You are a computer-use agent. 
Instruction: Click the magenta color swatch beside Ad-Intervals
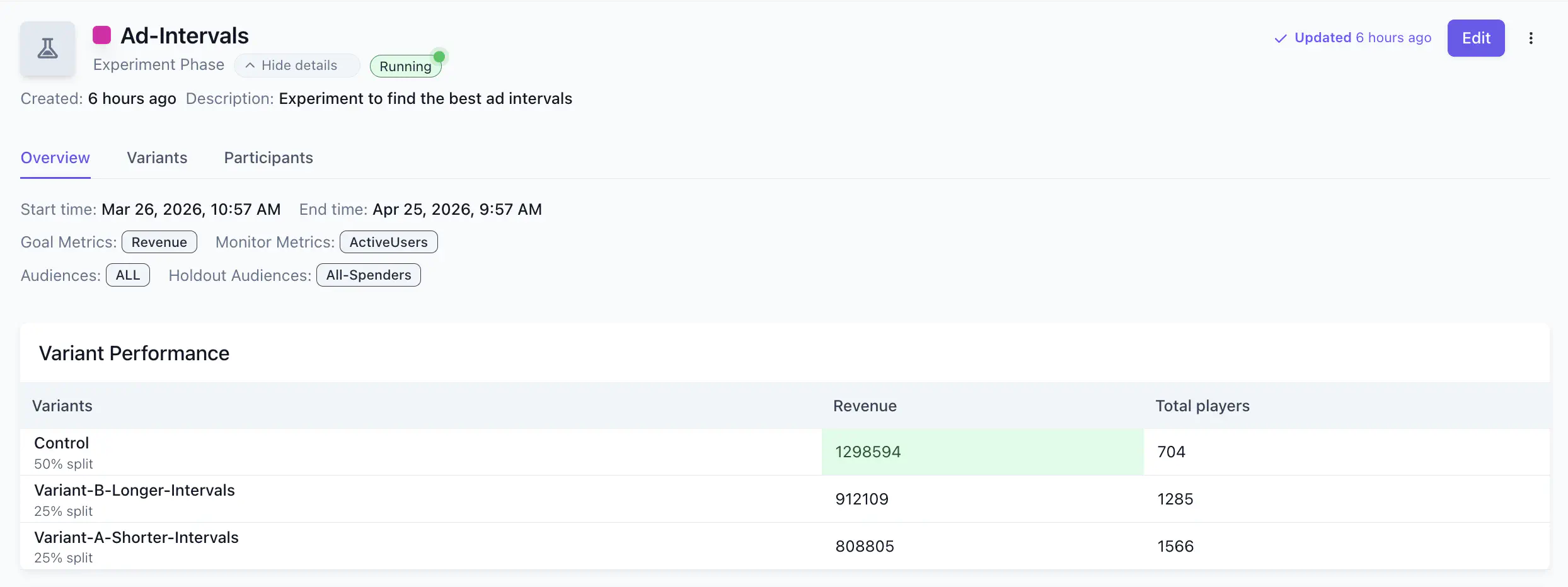pos(101,35)
